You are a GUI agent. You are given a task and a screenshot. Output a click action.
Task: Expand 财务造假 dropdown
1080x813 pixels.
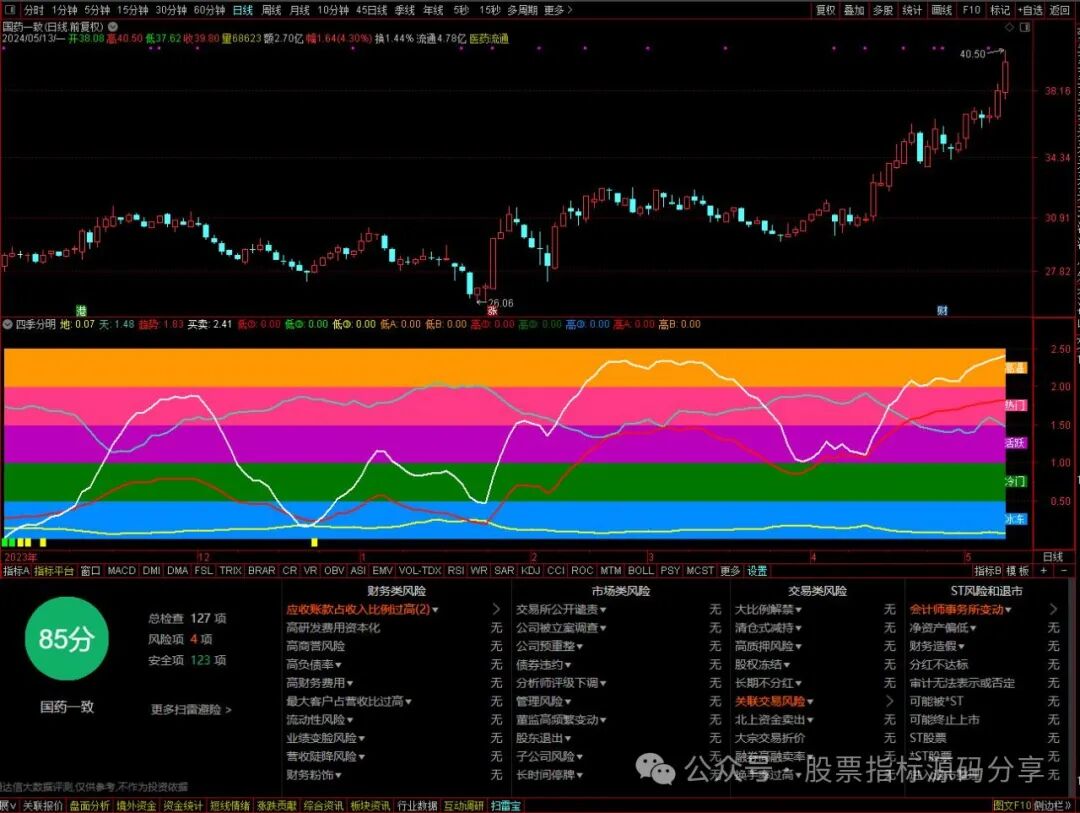coord(937,646)
